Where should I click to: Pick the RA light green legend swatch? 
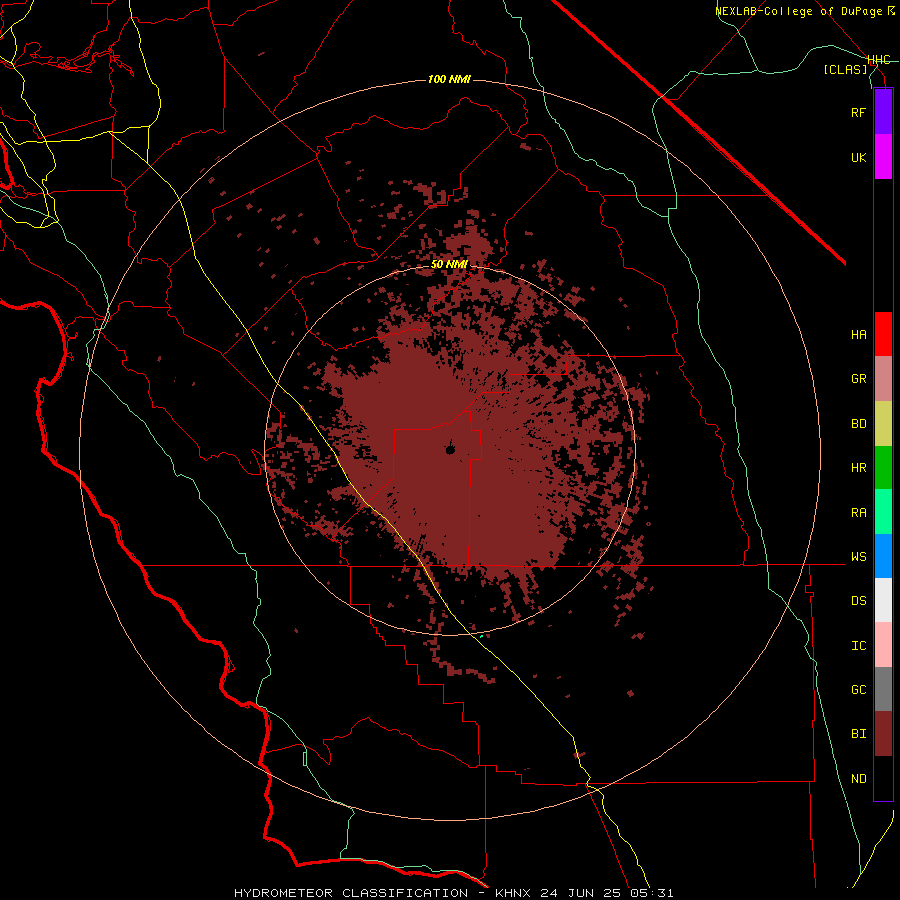point(883,512)
